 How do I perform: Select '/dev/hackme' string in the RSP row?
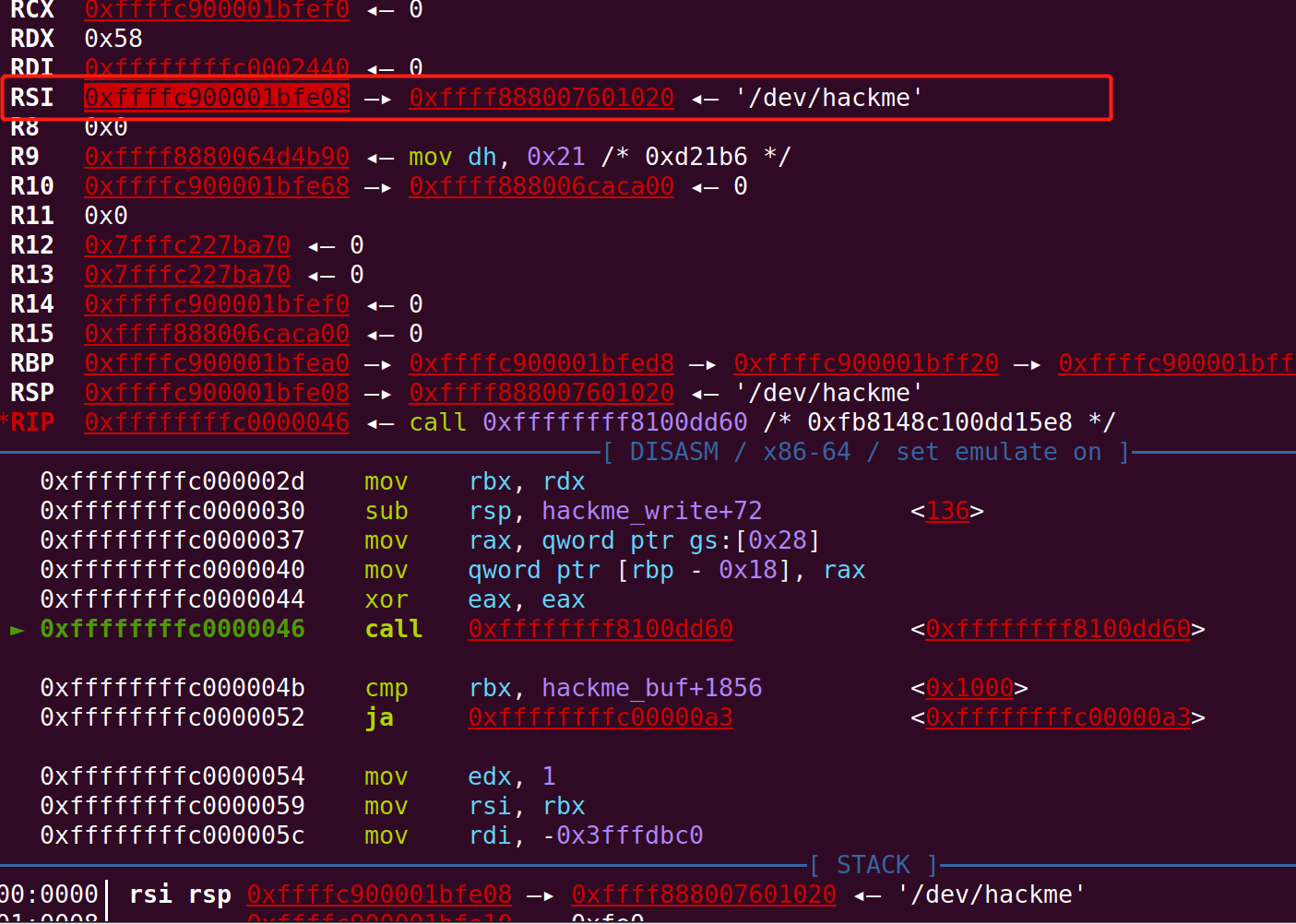pos(829,393)
